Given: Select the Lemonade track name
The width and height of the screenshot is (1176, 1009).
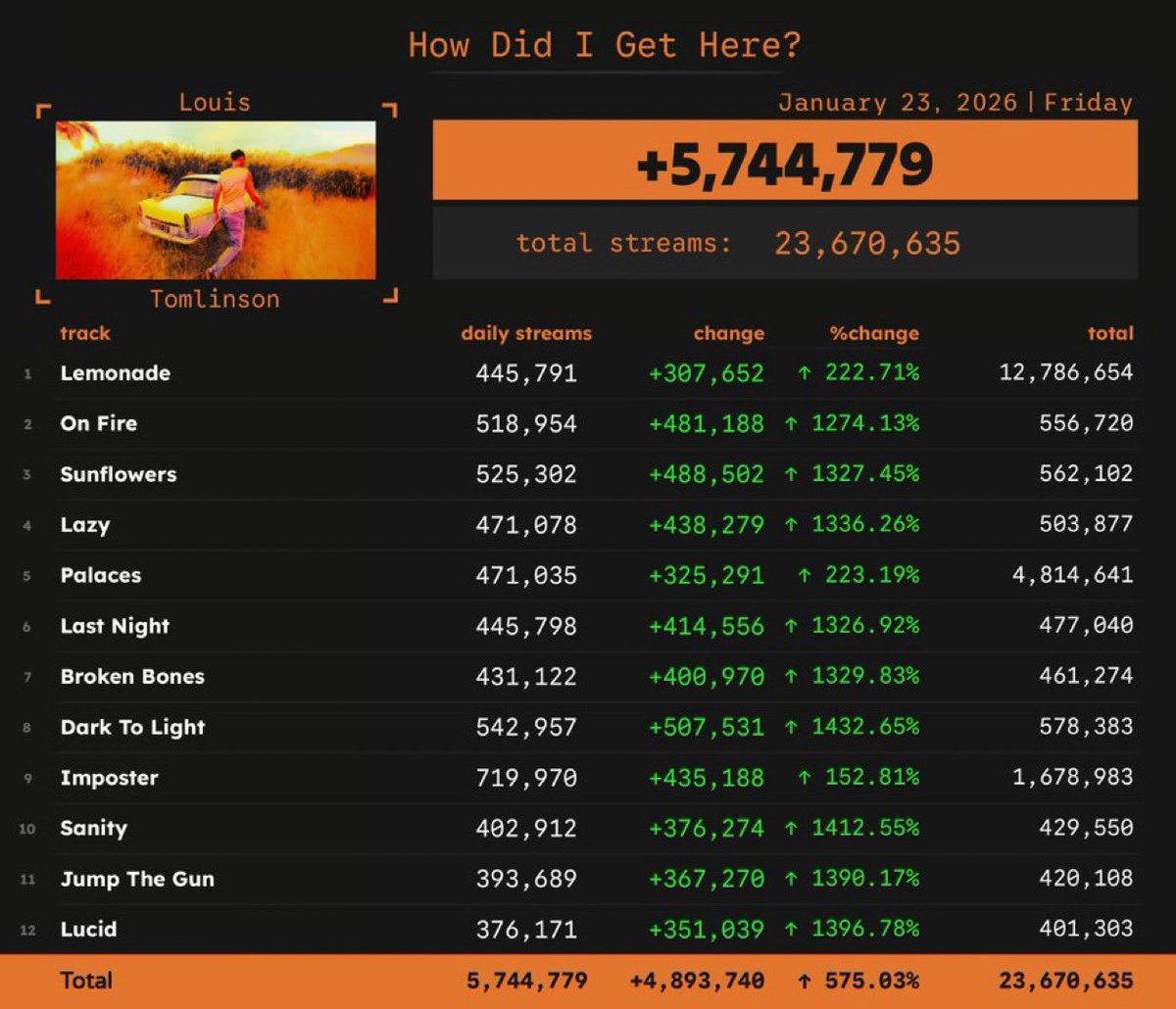Looking at the screenshot, I should click(x=116, y=373).
